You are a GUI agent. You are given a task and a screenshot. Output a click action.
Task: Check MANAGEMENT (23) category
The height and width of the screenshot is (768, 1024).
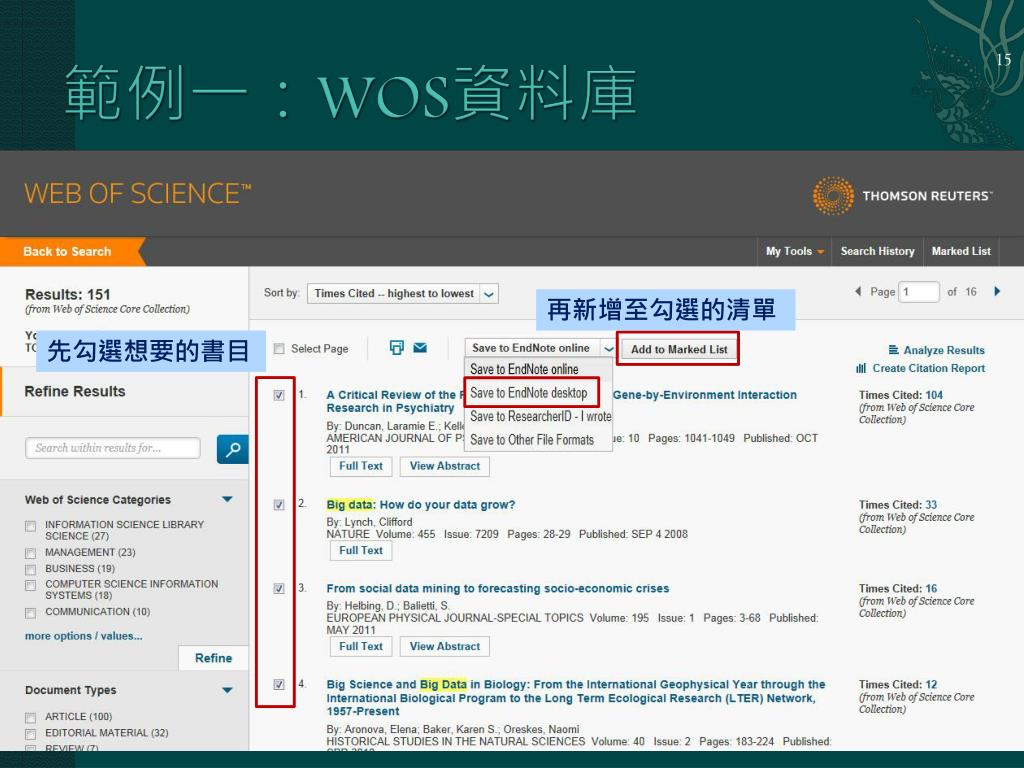(x=30, y=553)
